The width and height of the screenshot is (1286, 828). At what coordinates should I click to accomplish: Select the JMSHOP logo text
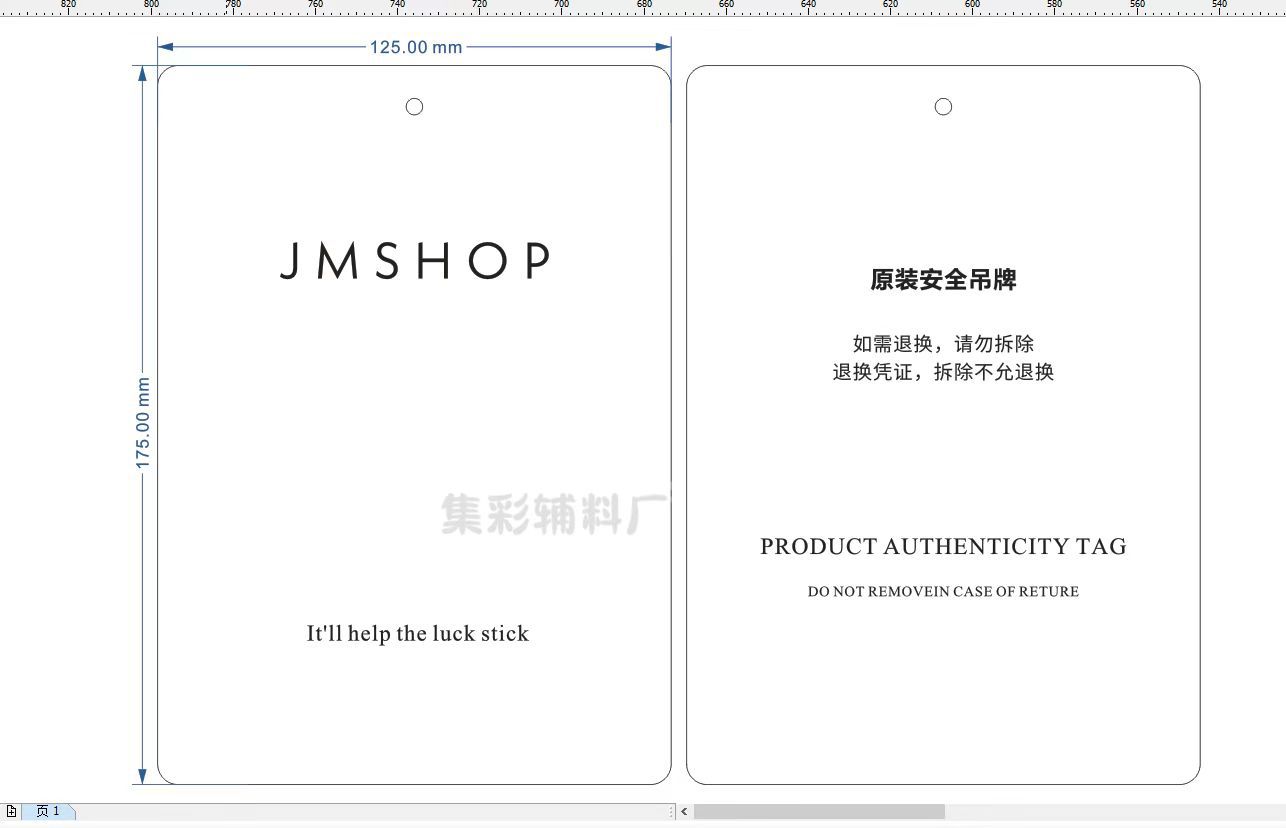(415, 261)
